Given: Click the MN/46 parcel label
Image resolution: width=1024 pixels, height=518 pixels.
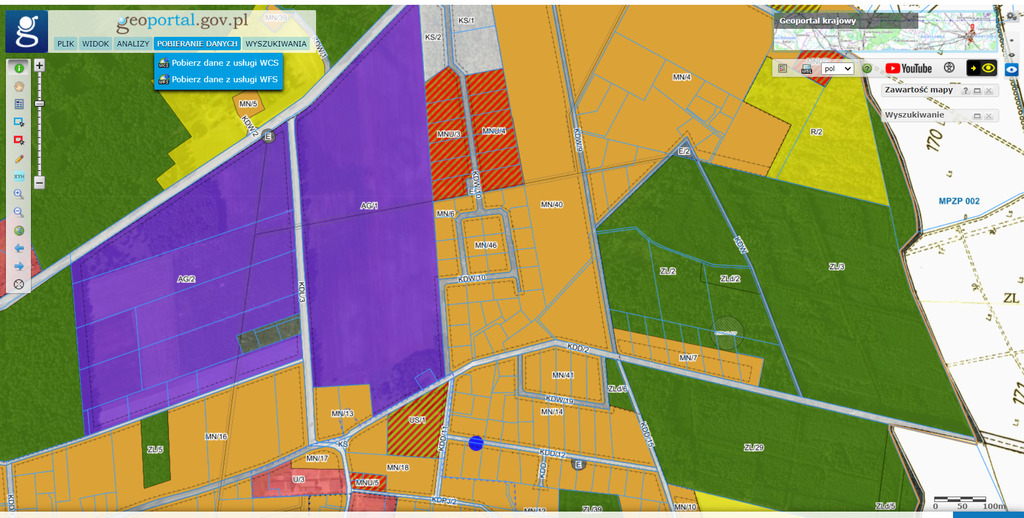Looking at the screenshot, I should click(x=486, y=246).
